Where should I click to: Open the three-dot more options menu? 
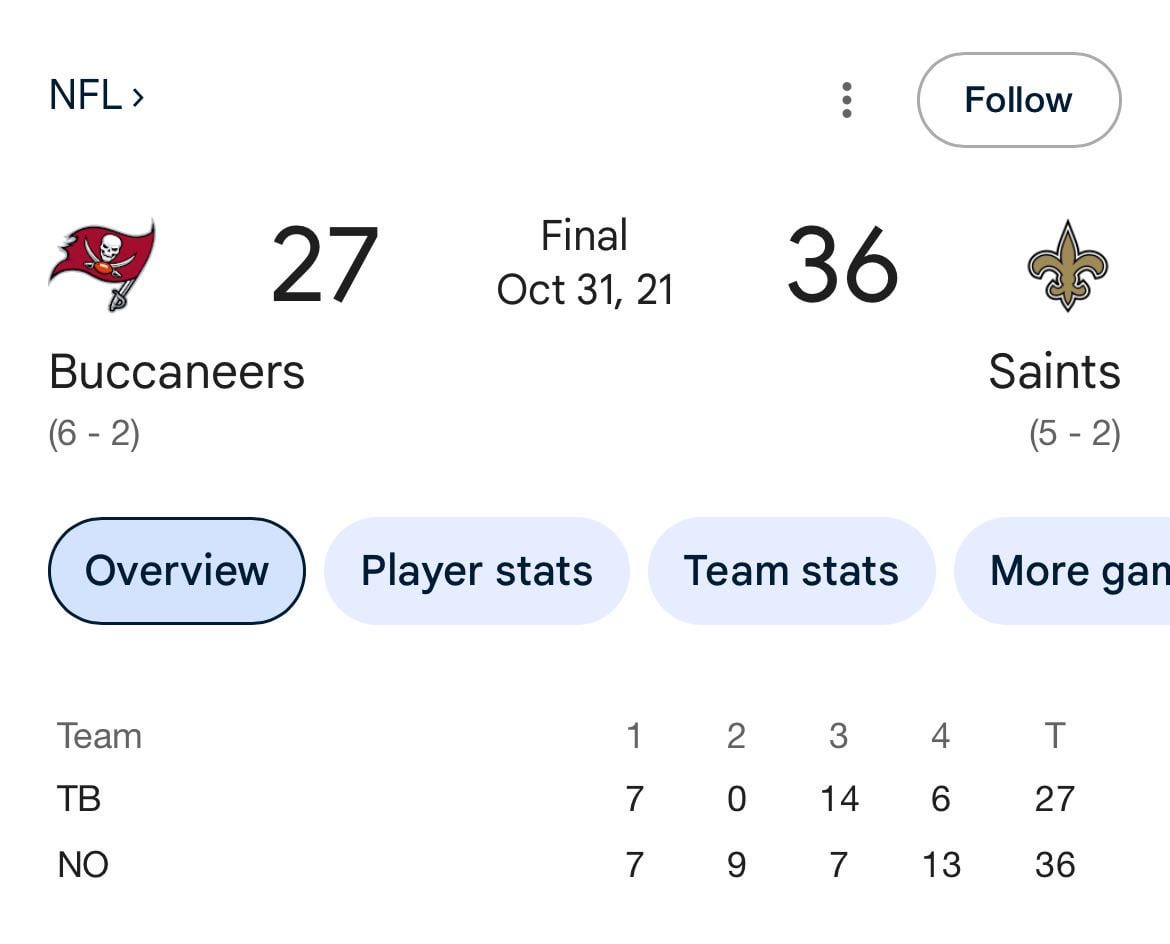click(x=847, y=100)
